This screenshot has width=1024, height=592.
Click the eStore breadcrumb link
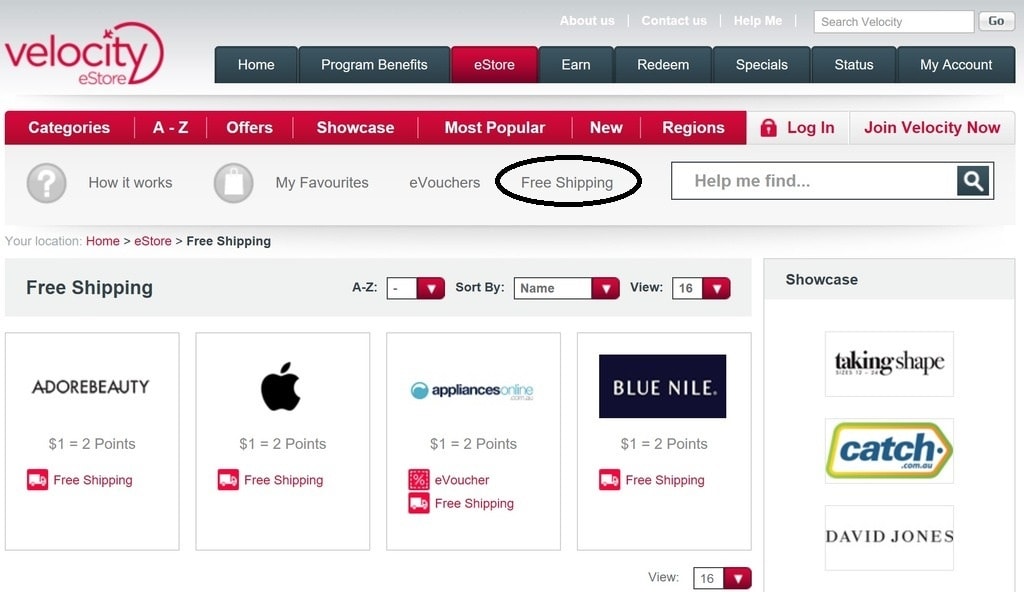pos(153,241)
